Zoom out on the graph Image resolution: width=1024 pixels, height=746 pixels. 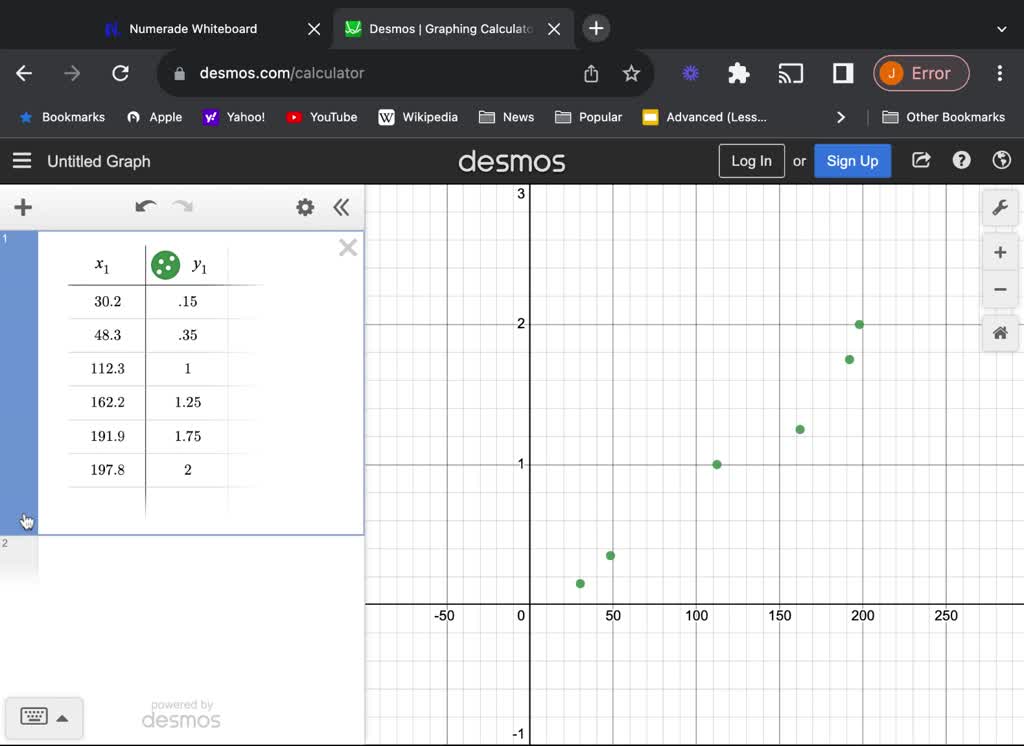999,290
